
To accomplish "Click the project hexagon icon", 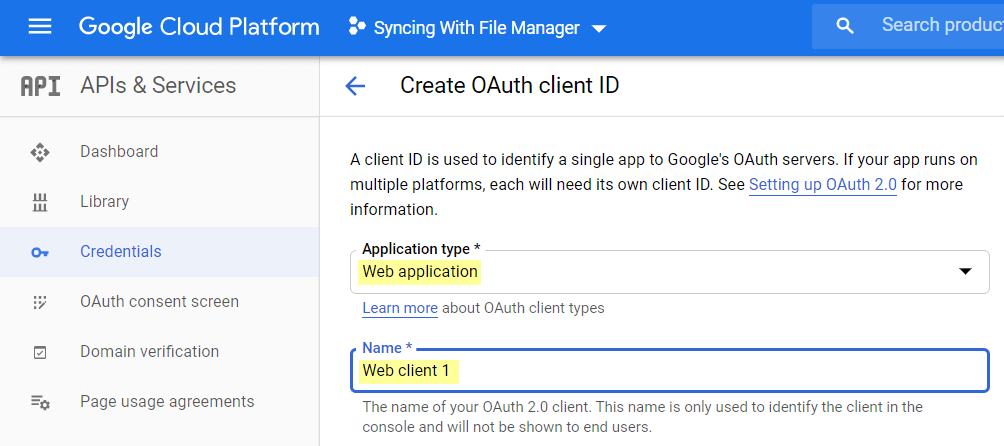I will point(356,27).
